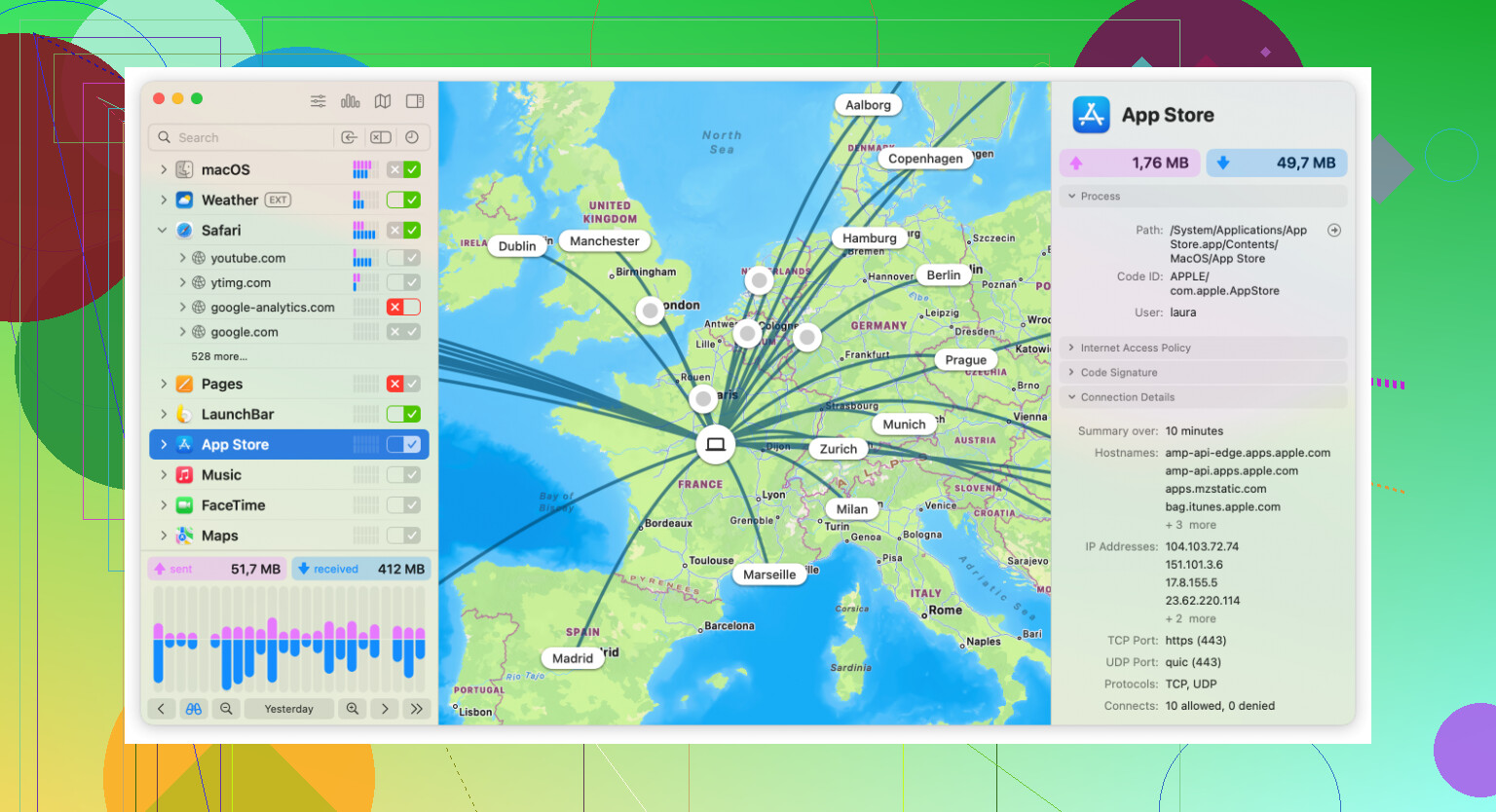Collapse the Safari tree row

click(163, 231)
